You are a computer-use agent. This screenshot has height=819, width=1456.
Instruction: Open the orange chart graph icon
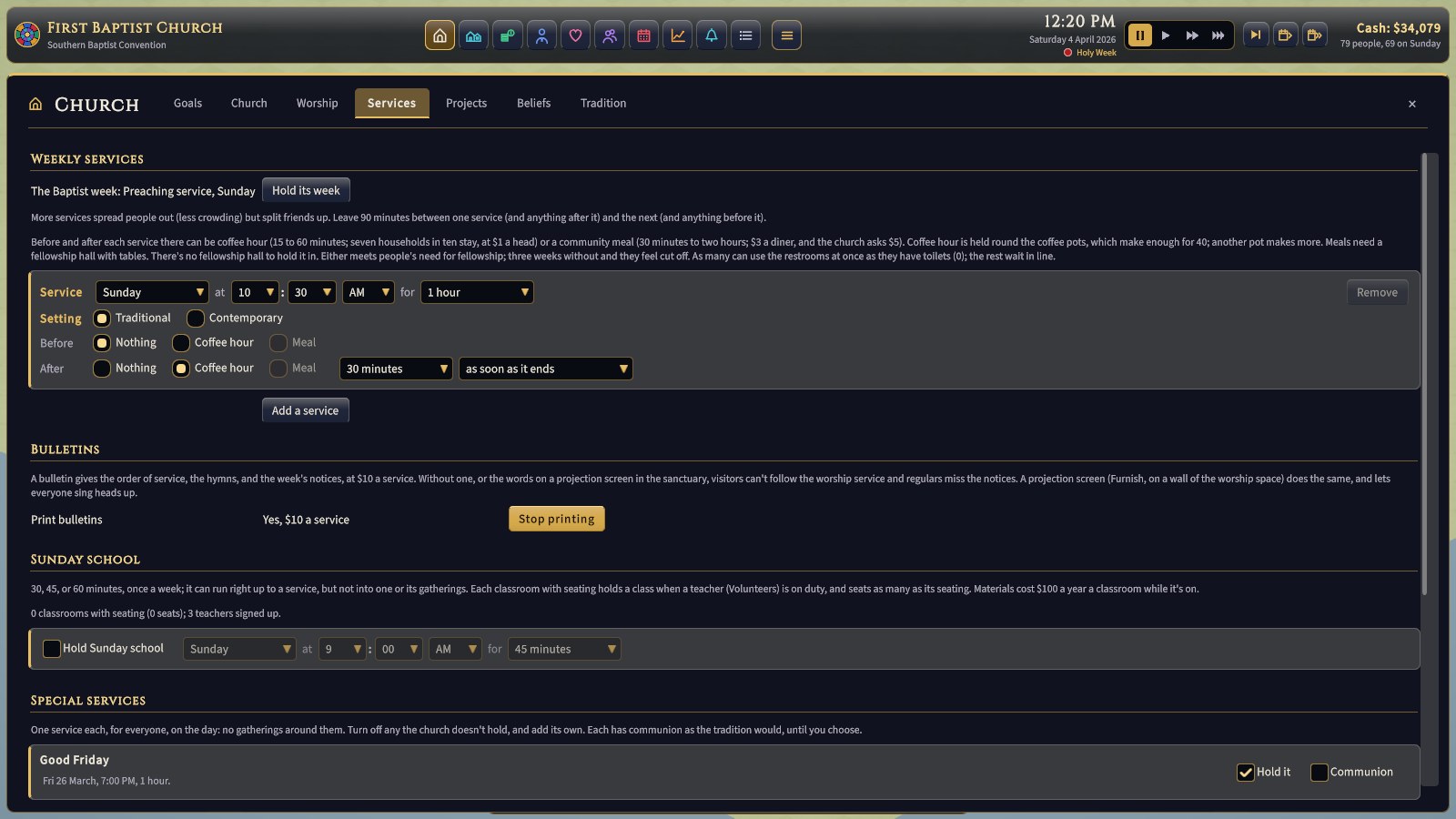[x=678, y=35]
